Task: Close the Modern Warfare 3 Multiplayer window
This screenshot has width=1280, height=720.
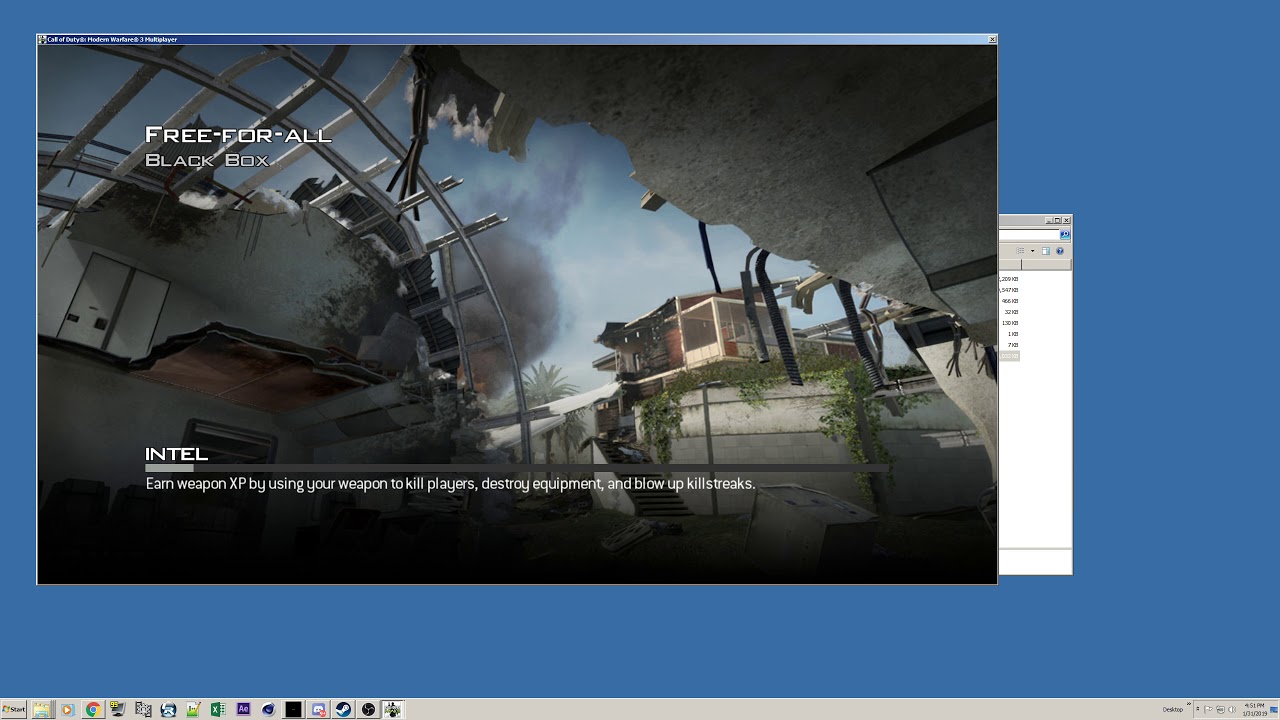Action: [992, 39]
